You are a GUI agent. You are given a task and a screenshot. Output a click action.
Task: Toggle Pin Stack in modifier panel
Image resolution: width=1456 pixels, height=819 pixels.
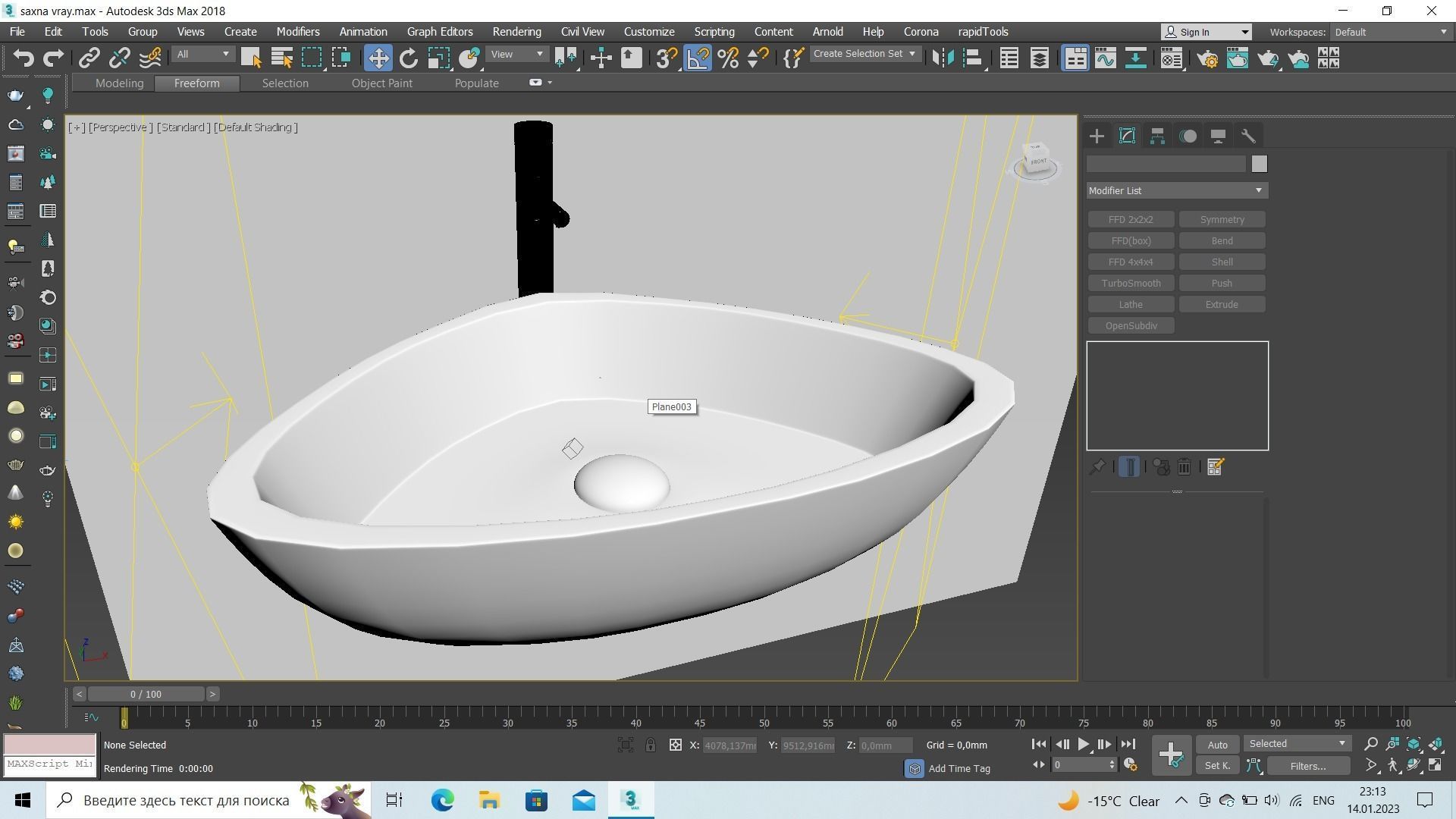click(1097, 467)
